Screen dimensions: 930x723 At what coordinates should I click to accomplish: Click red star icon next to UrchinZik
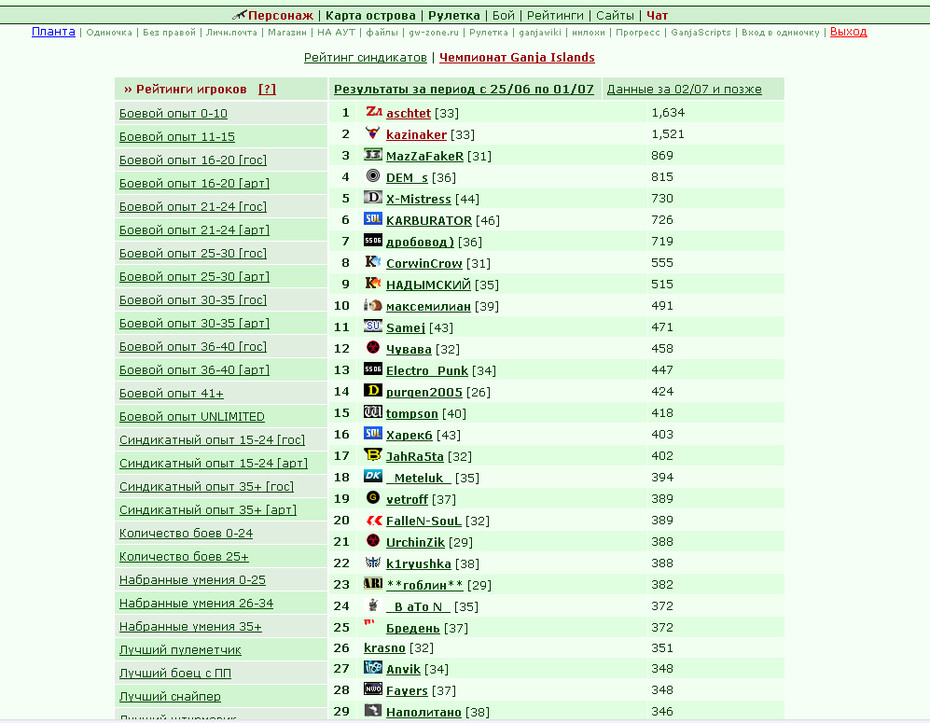373,541
